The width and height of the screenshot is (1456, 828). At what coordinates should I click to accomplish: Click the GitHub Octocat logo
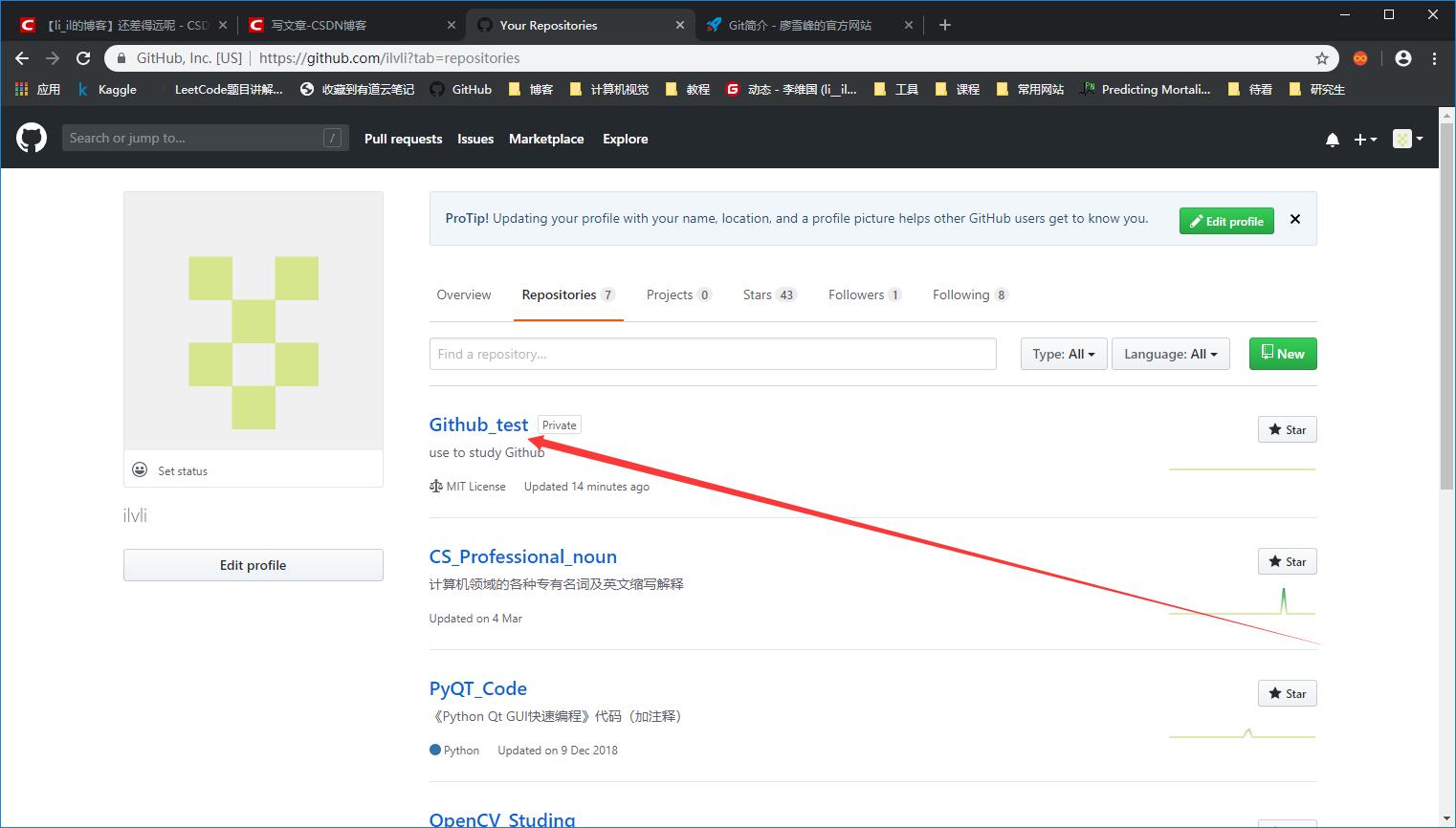[x=31, y=139]
